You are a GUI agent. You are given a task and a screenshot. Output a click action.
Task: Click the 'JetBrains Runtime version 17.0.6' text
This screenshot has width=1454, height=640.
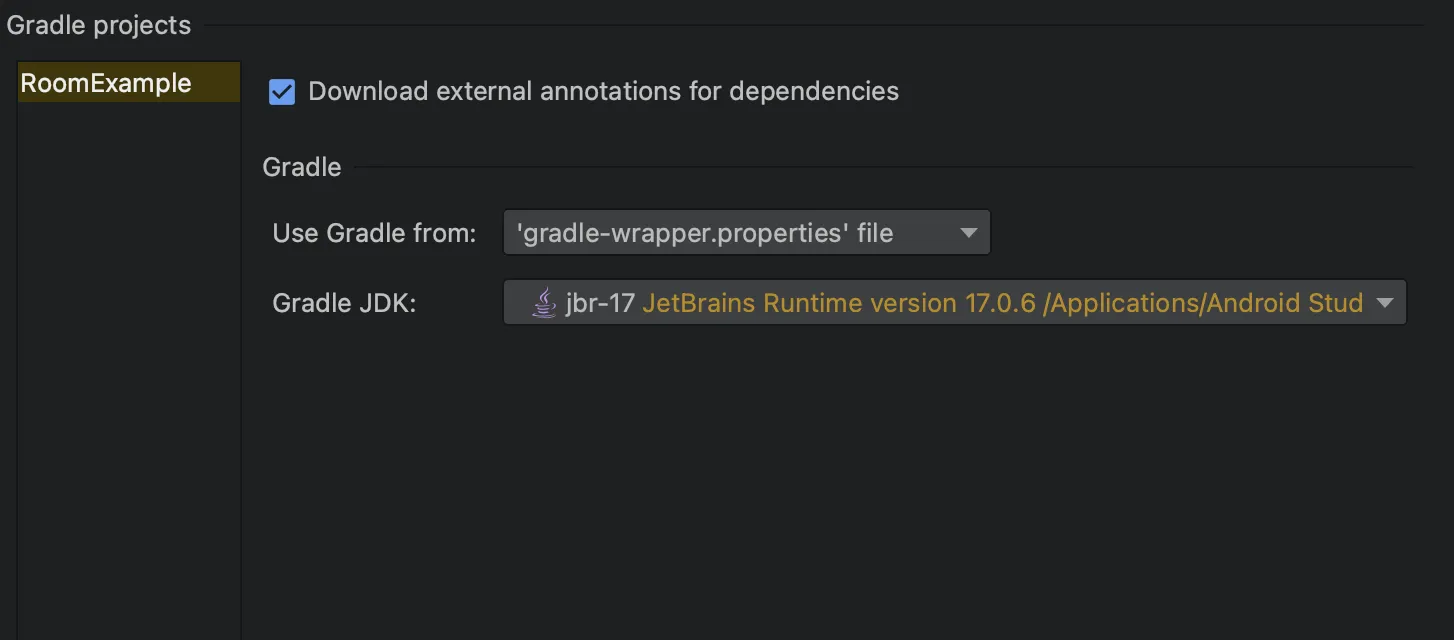[x=838, y=303]
